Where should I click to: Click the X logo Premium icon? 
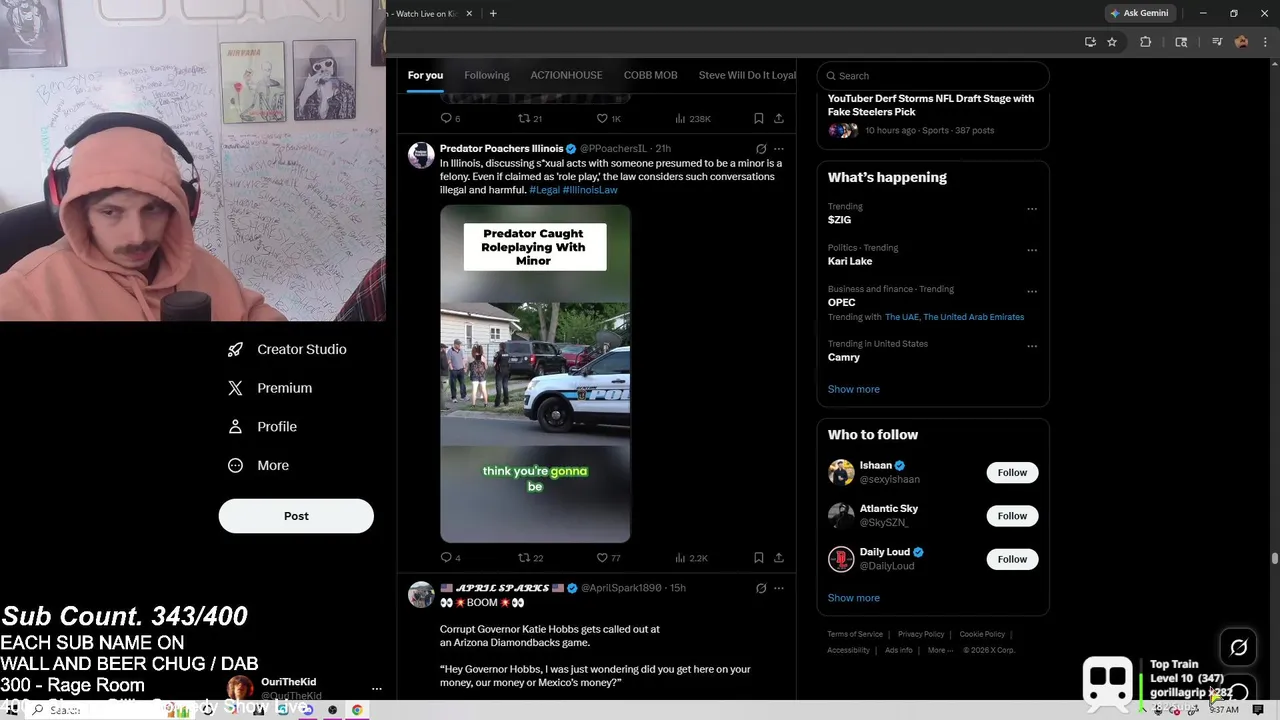[235, 388]
